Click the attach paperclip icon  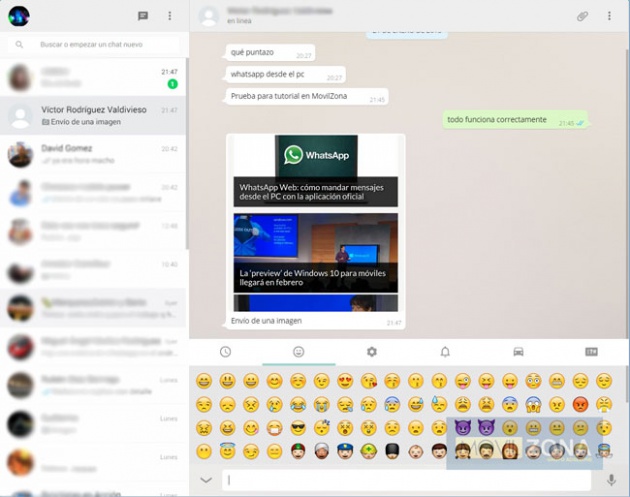point(582,16)
